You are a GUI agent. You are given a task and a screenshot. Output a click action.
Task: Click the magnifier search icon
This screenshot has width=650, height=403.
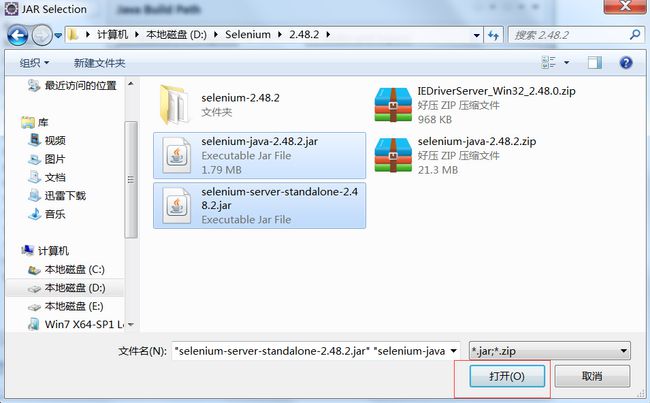635,35
